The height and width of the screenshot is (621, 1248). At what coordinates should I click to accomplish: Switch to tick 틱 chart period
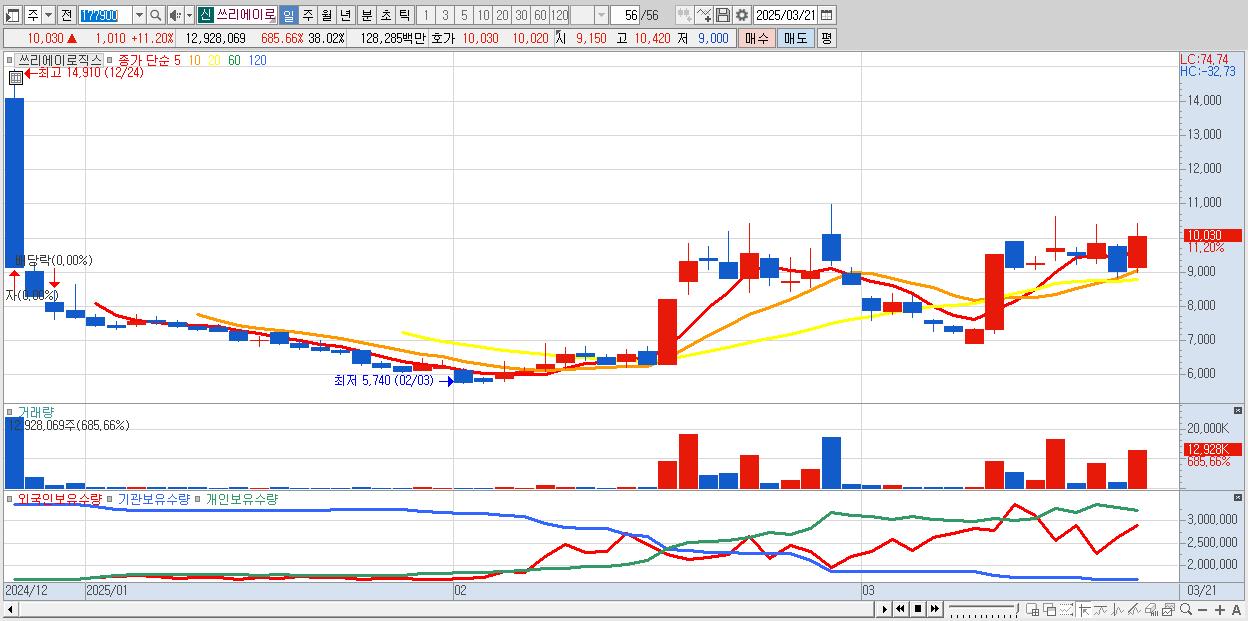(x=404, y=15)
